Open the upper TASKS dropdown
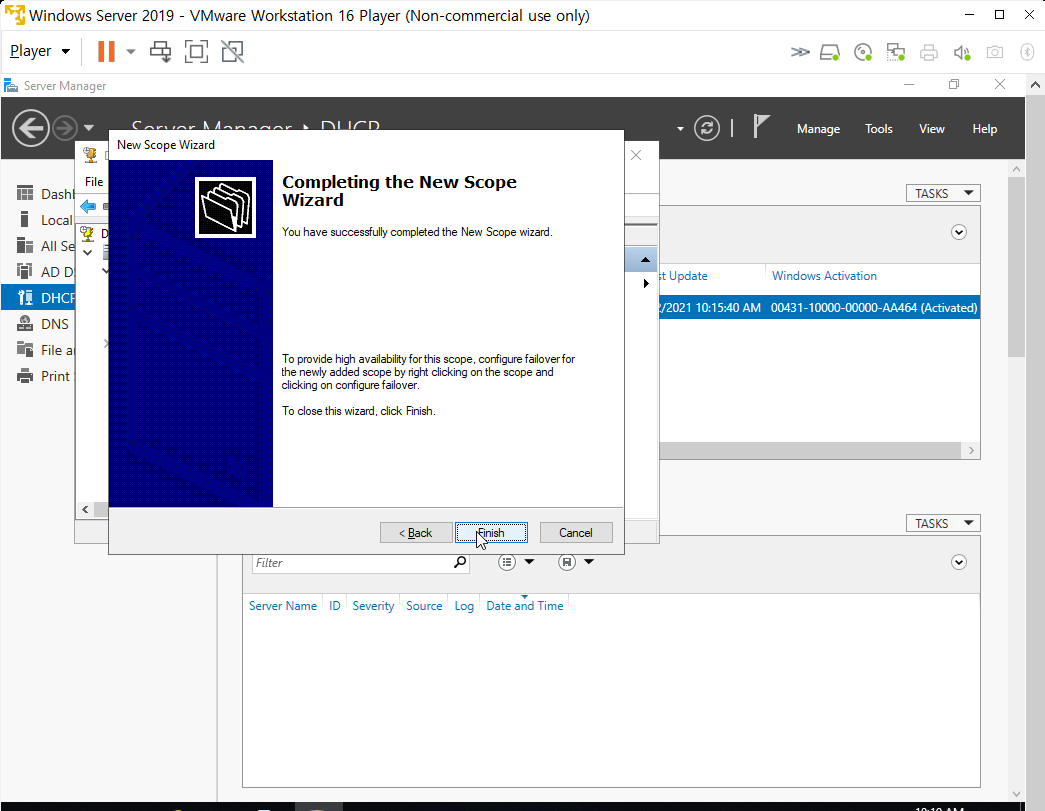 [x=942, y=193]
